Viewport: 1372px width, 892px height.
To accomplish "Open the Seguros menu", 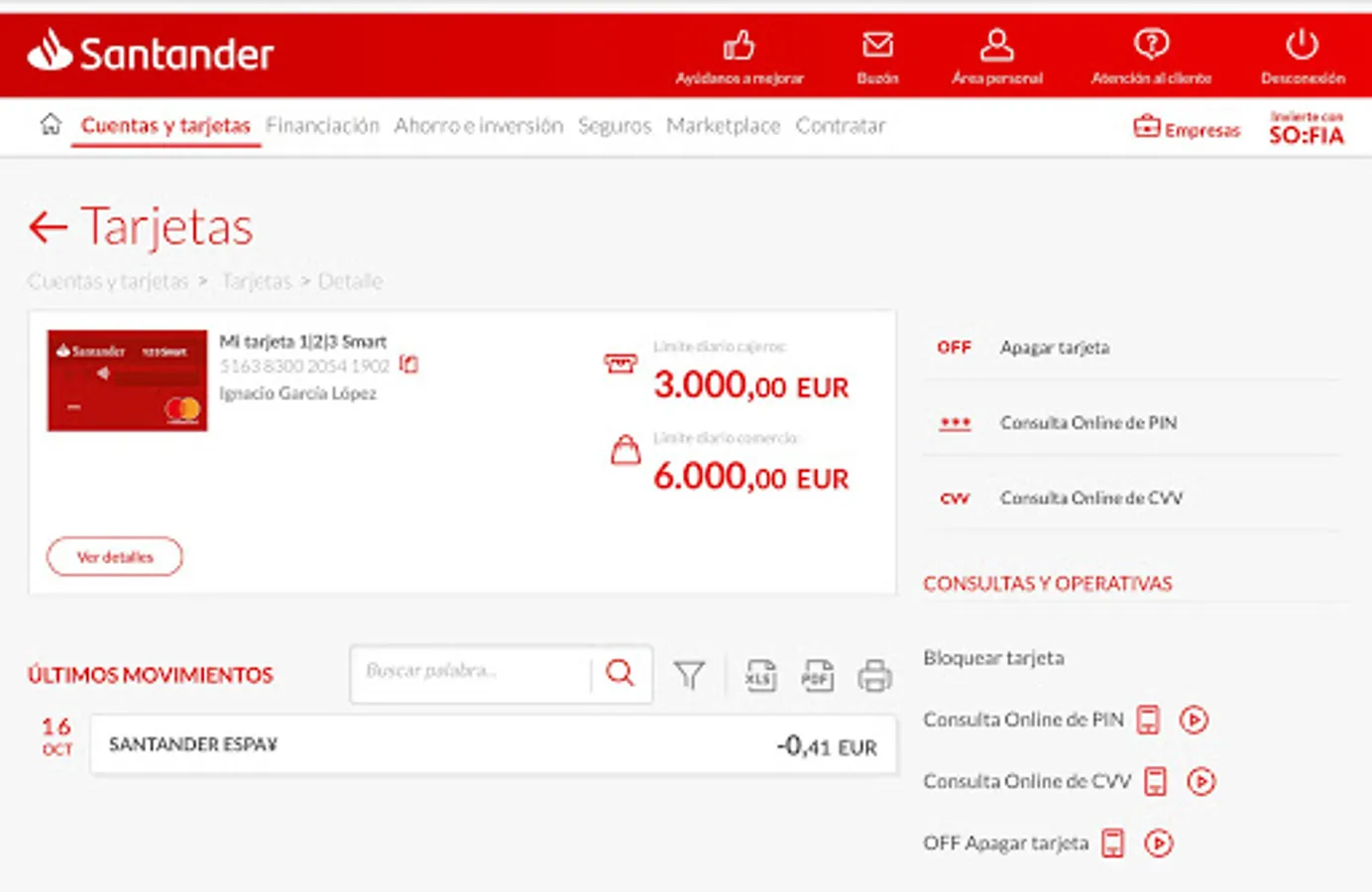I will pos(615,126).
